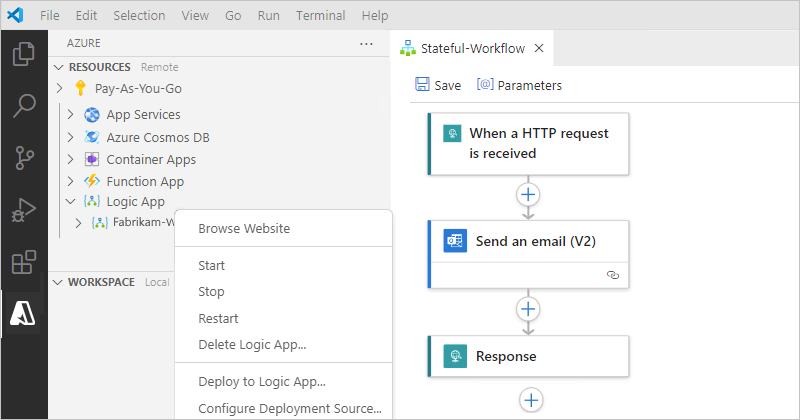Close the Stateful-Workflow tab
Image resolution: width=800 pixels, height=420 pixels.
click(x=538, y=48)
